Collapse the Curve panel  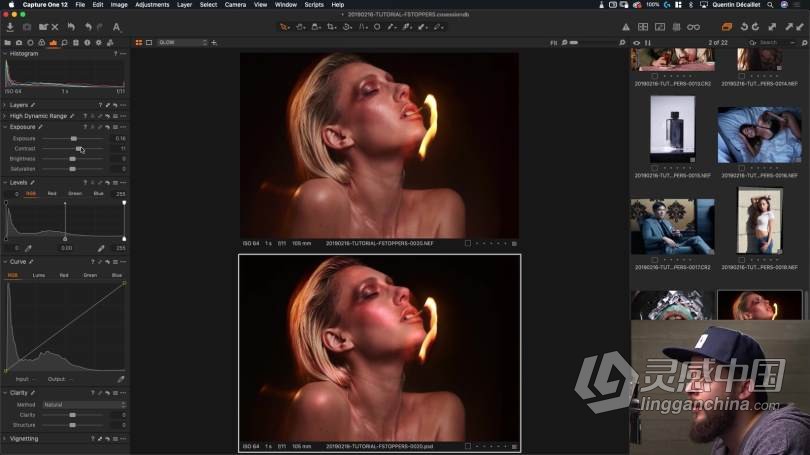coord(5,262)
